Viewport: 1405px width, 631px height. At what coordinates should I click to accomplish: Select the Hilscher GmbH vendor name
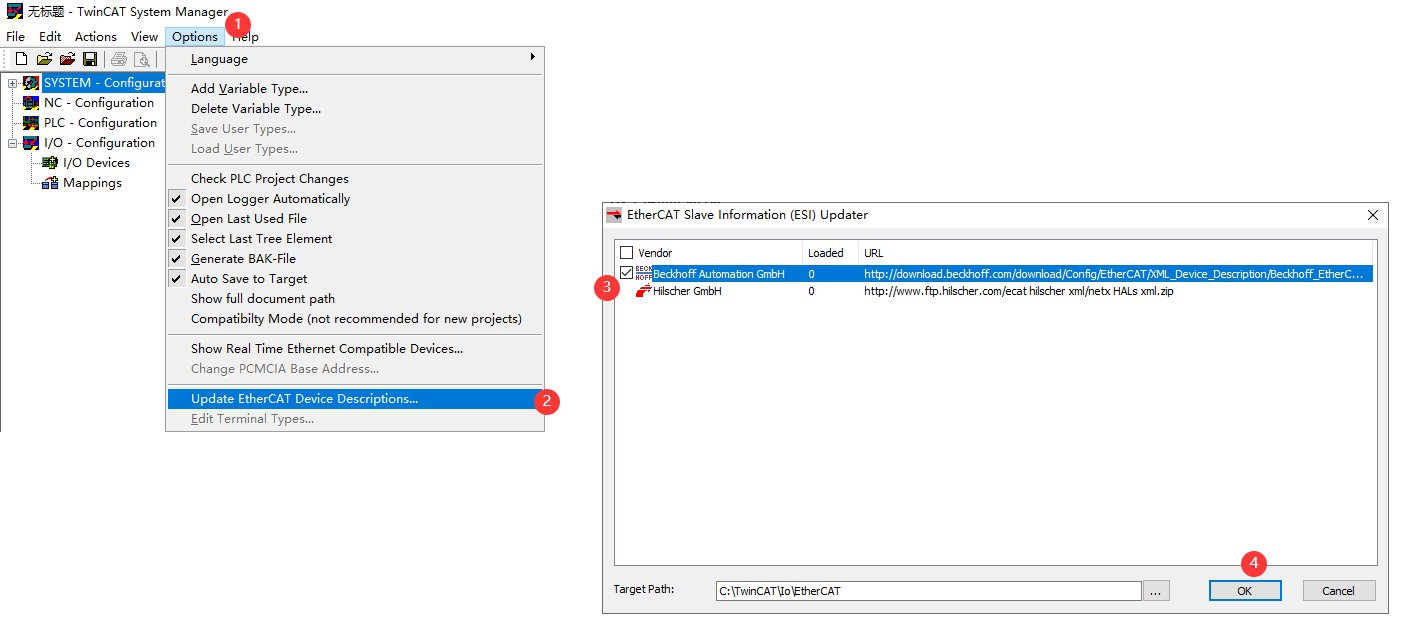tap(687, 292)
